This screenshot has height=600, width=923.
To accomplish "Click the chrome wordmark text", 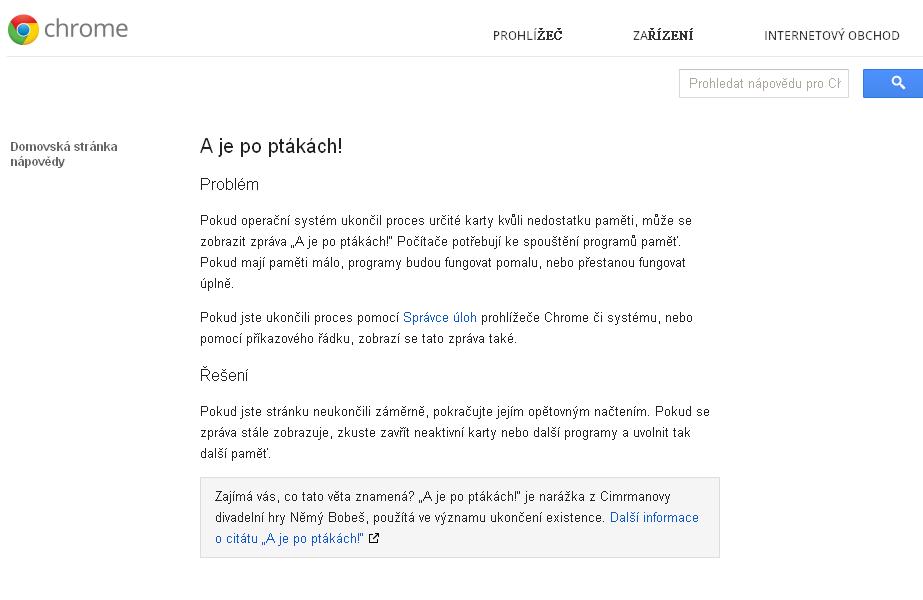I will coord(87,29).
